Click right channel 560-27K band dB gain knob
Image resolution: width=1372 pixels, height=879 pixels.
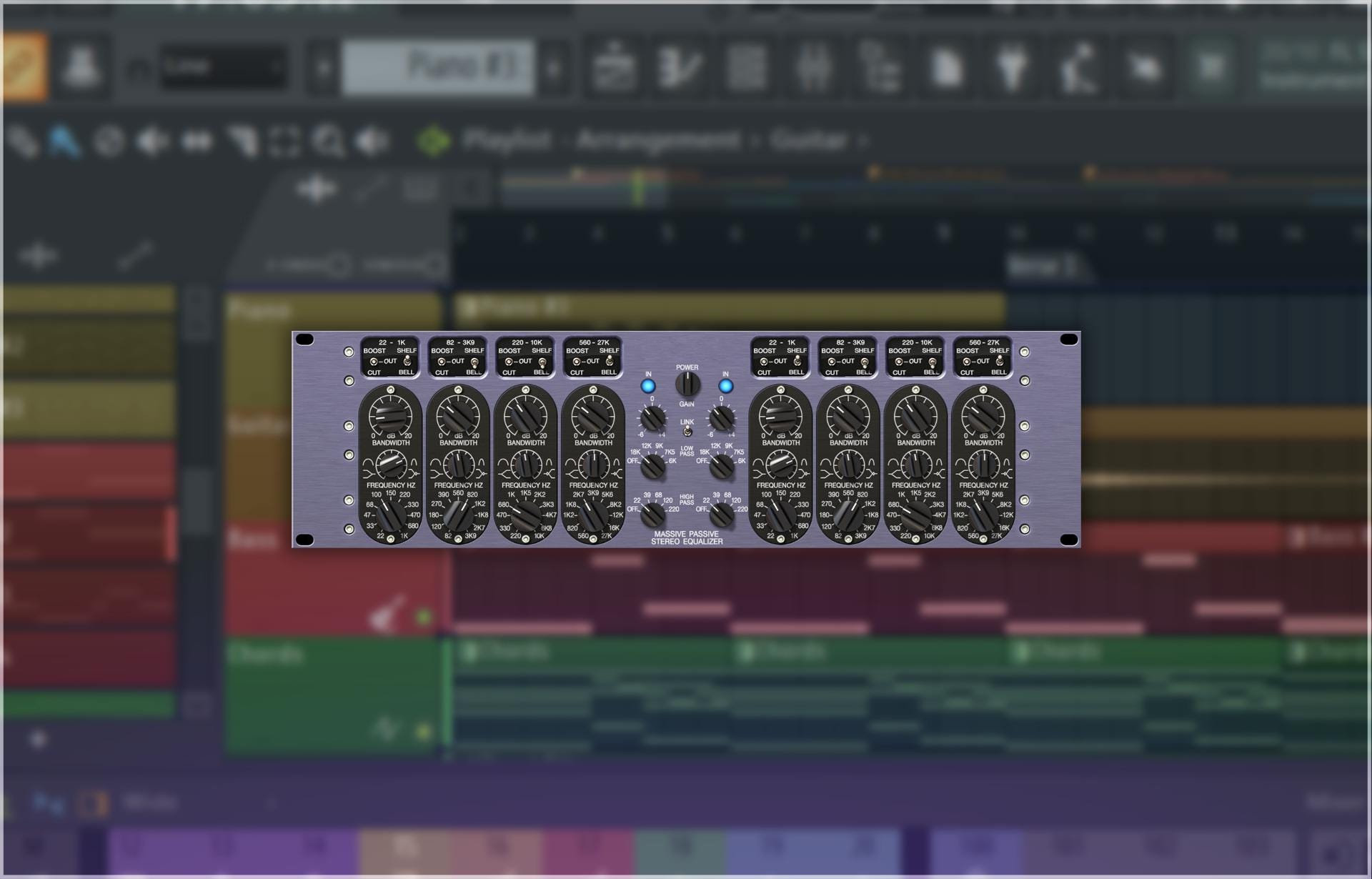pos(983,416)
